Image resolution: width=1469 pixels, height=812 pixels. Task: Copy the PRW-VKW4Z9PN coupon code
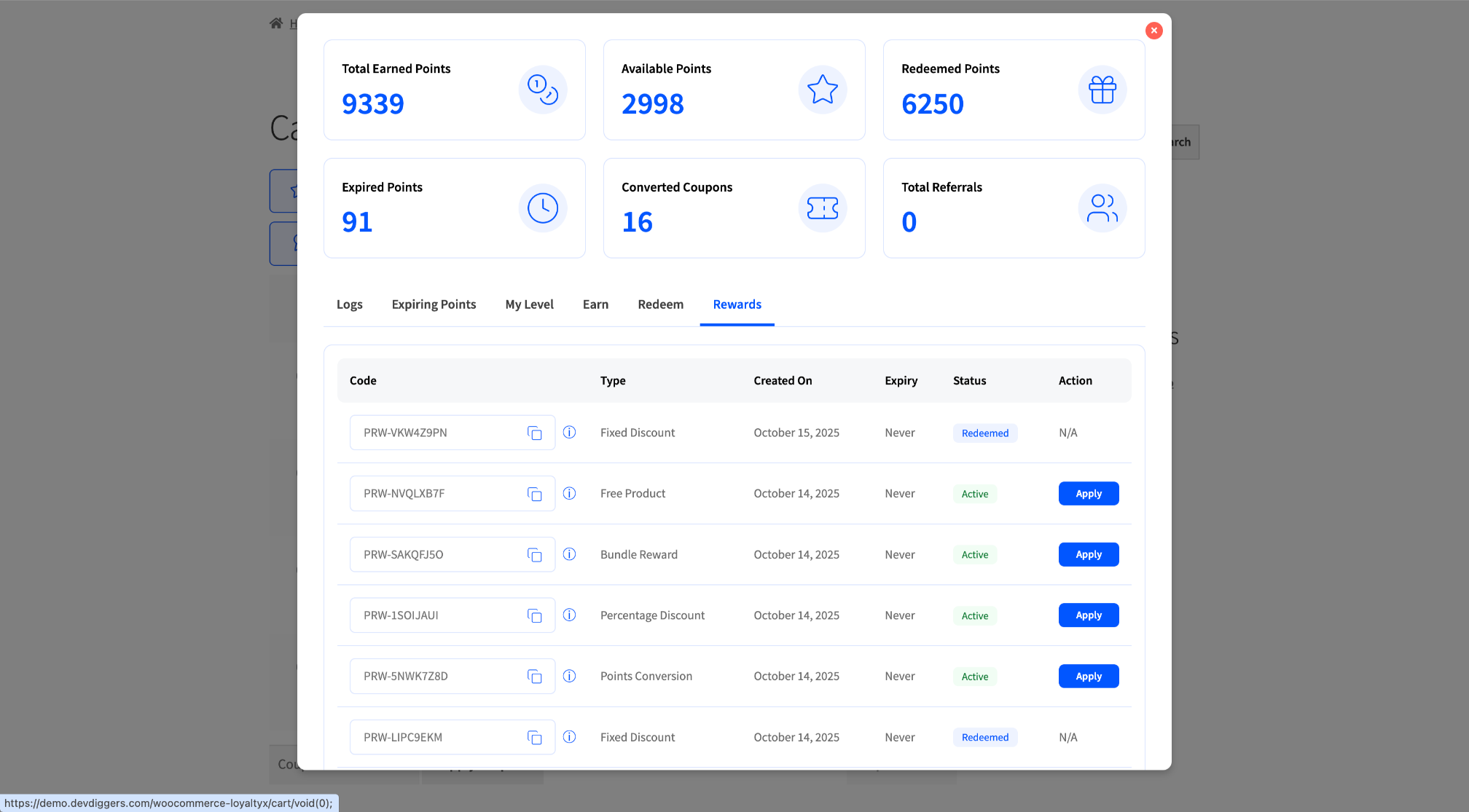coord(534,432)
